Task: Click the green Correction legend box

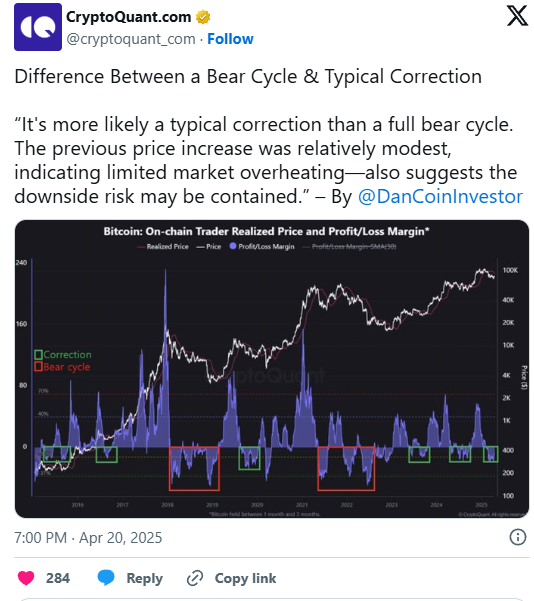Action: tap(38, 354)
